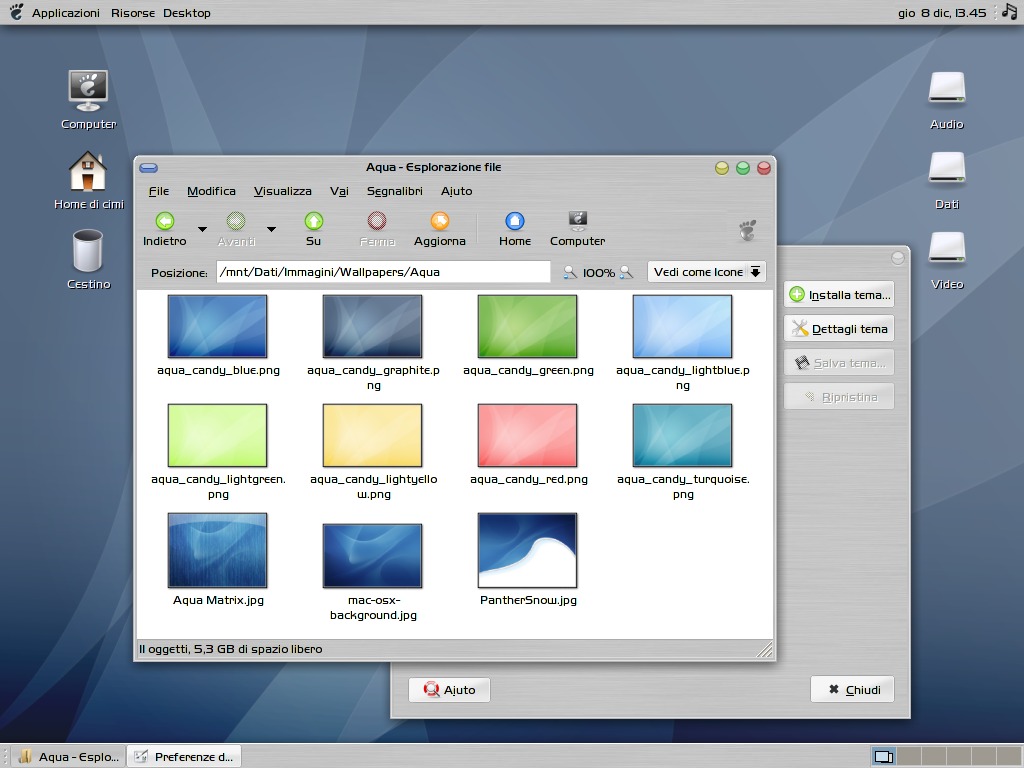Viewport: 1024px width, 768px height.
Task: Click Dettagli tema button
Action: tap(839, 328)
